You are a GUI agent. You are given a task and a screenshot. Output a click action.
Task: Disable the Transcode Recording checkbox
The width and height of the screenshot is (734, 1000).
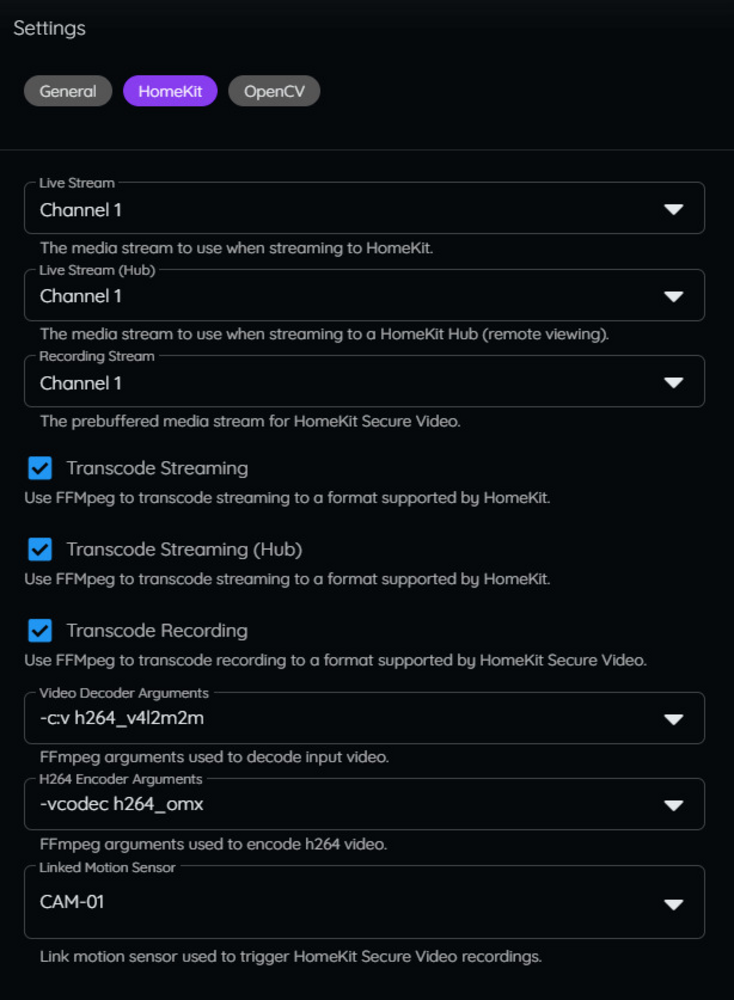click(x=40, y=631)
